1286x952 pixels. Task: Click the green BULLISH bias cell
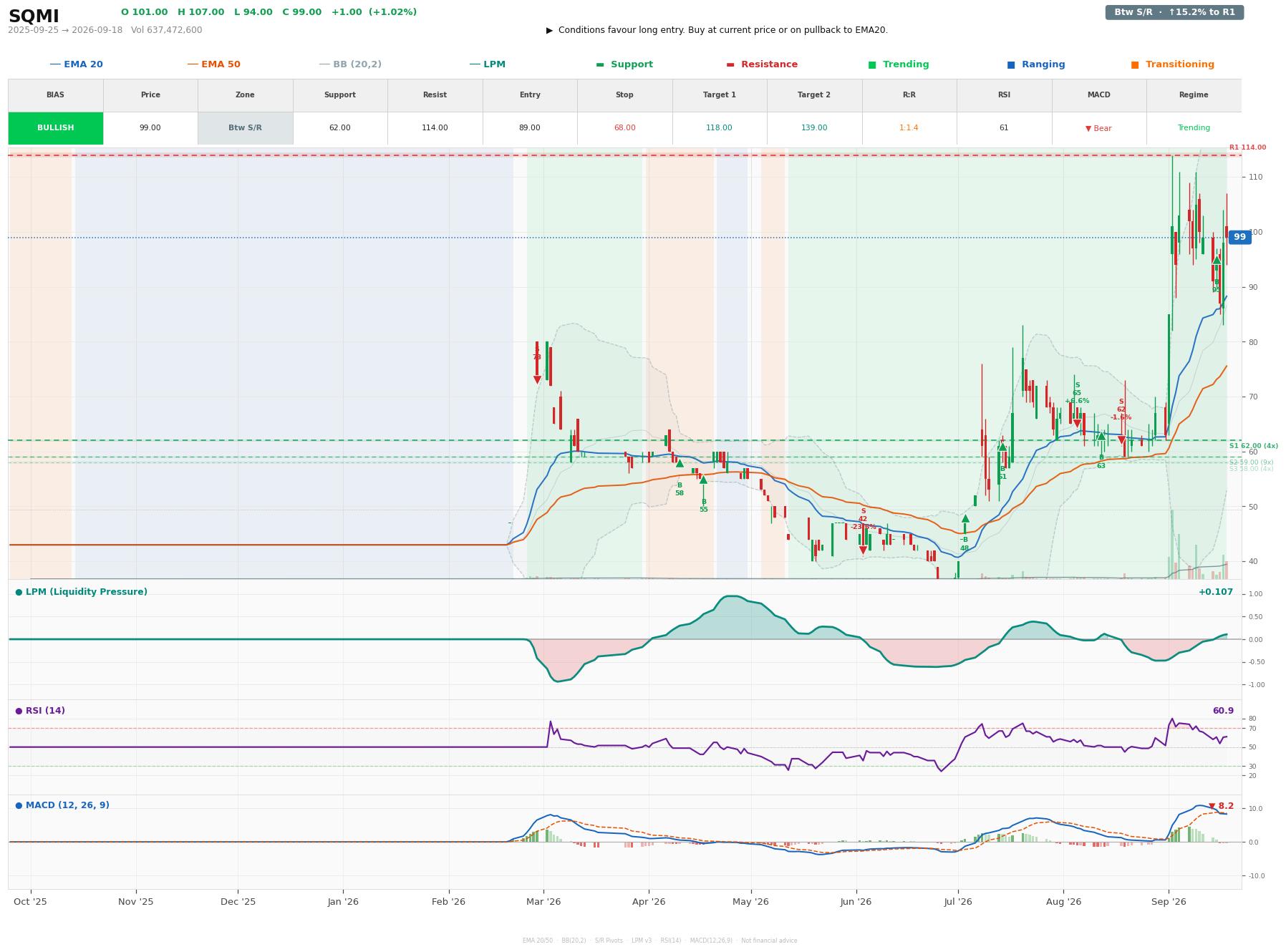56,128
